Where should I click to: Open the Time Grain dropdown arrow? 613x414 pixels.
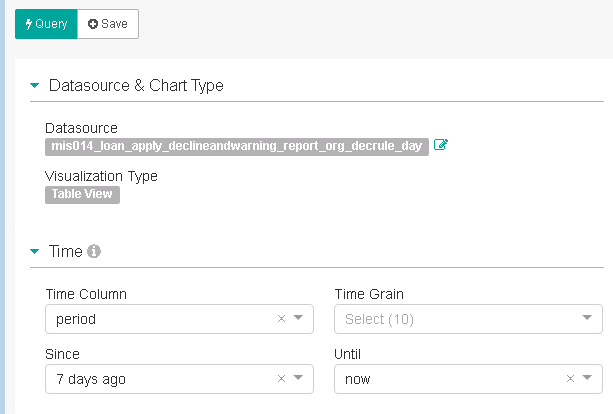click(x=587, y=317)
